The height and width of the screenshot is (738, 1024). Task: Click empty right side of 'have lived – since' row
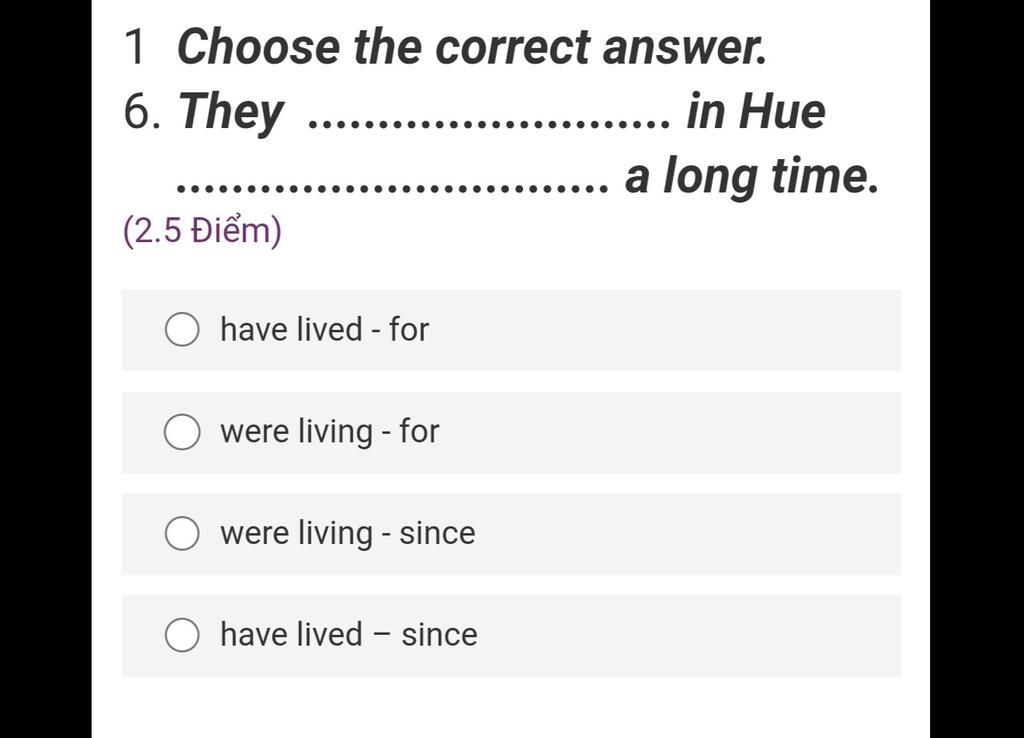(700, 635)
